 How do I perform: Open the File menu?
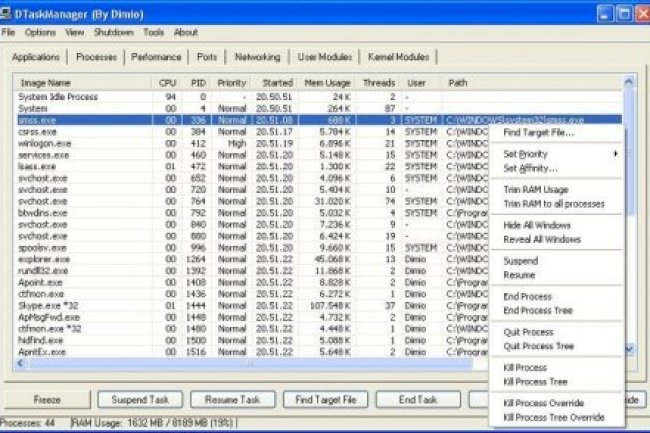pos(8,32)
